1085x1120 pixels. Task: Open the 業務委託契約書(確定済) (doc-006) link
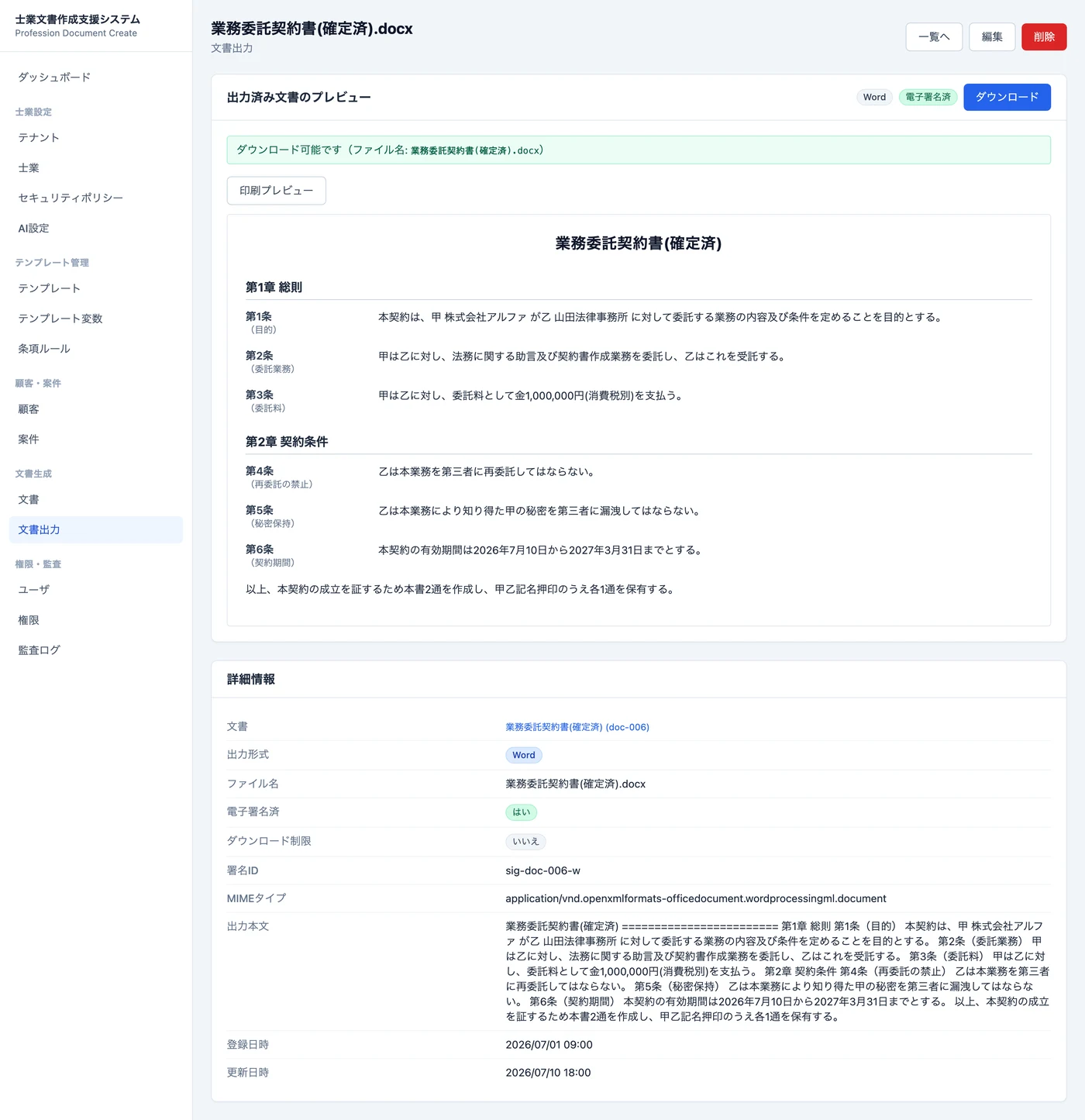tap(577, 727)
